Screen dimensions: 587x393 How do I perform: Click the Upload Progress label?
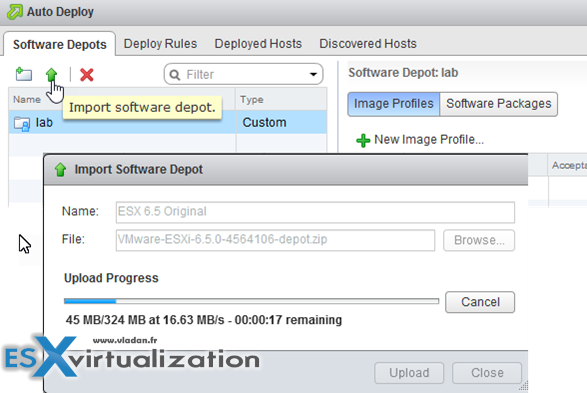[x=111, y=278]
